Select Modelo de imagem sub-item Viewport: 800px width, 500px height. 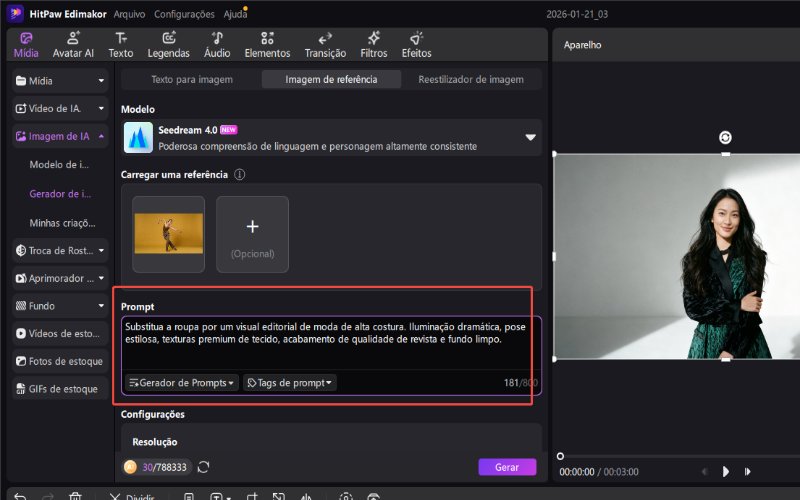[59, 164]
